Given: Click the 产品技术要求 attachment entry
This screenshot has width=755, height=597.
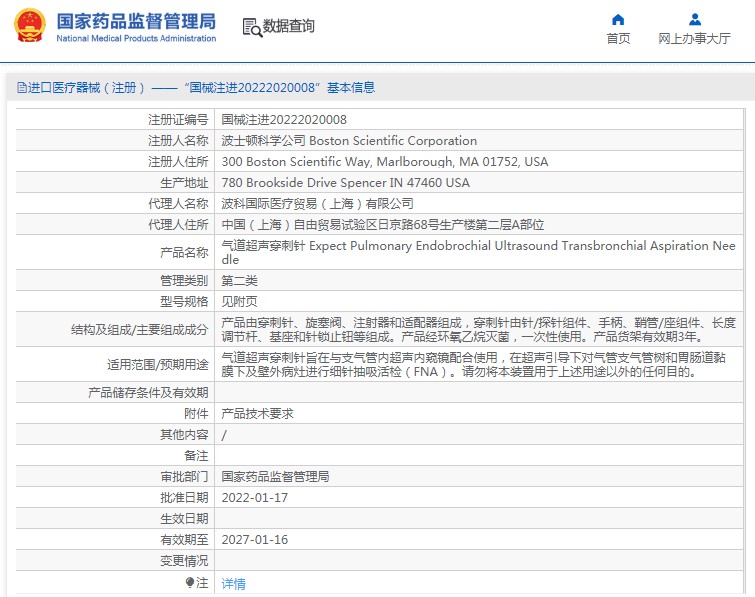Looking at the screenshot, I should click(257, 413).
